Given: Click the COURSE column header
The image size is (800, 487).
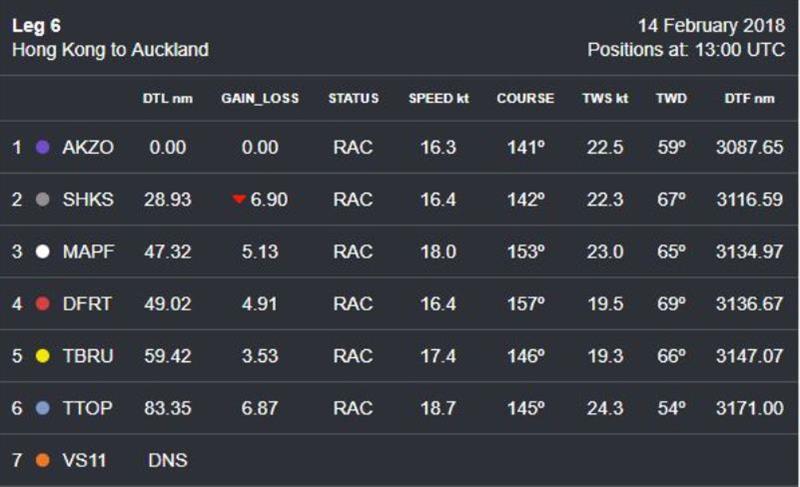Looking at the screenshot, I should pos(526,98).
